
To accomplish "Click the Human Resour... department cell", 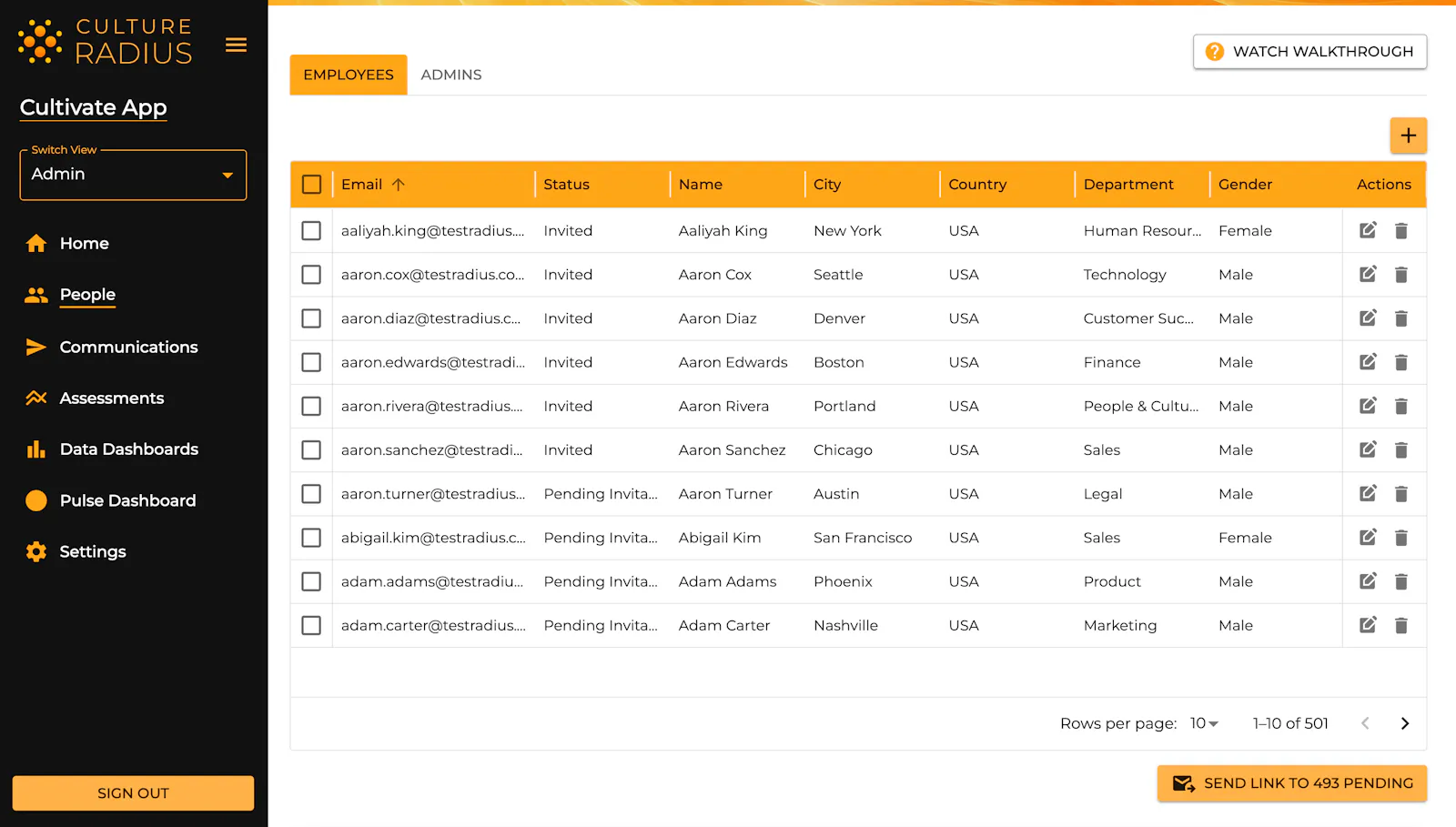I will (1142, 231).
